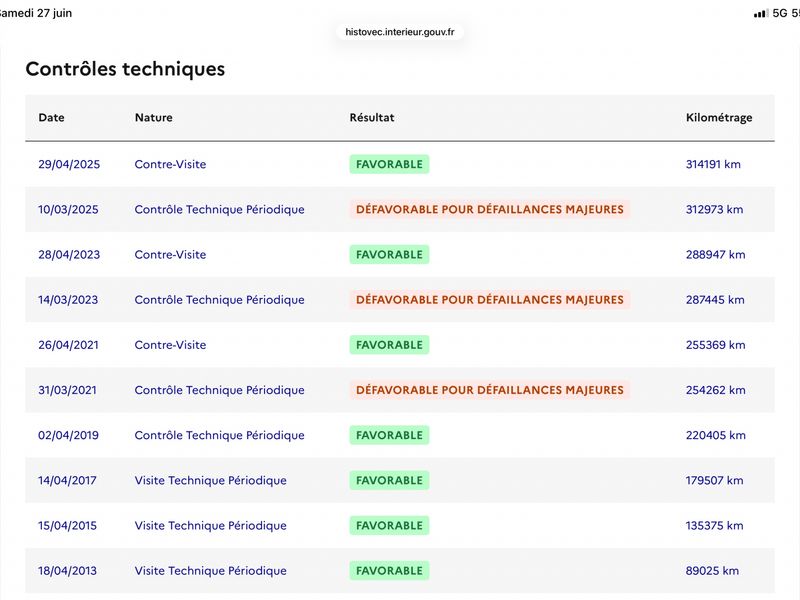Tap the Samedi 27 juin date
This screenshot has width=800, height=600.
click(35, 13)
